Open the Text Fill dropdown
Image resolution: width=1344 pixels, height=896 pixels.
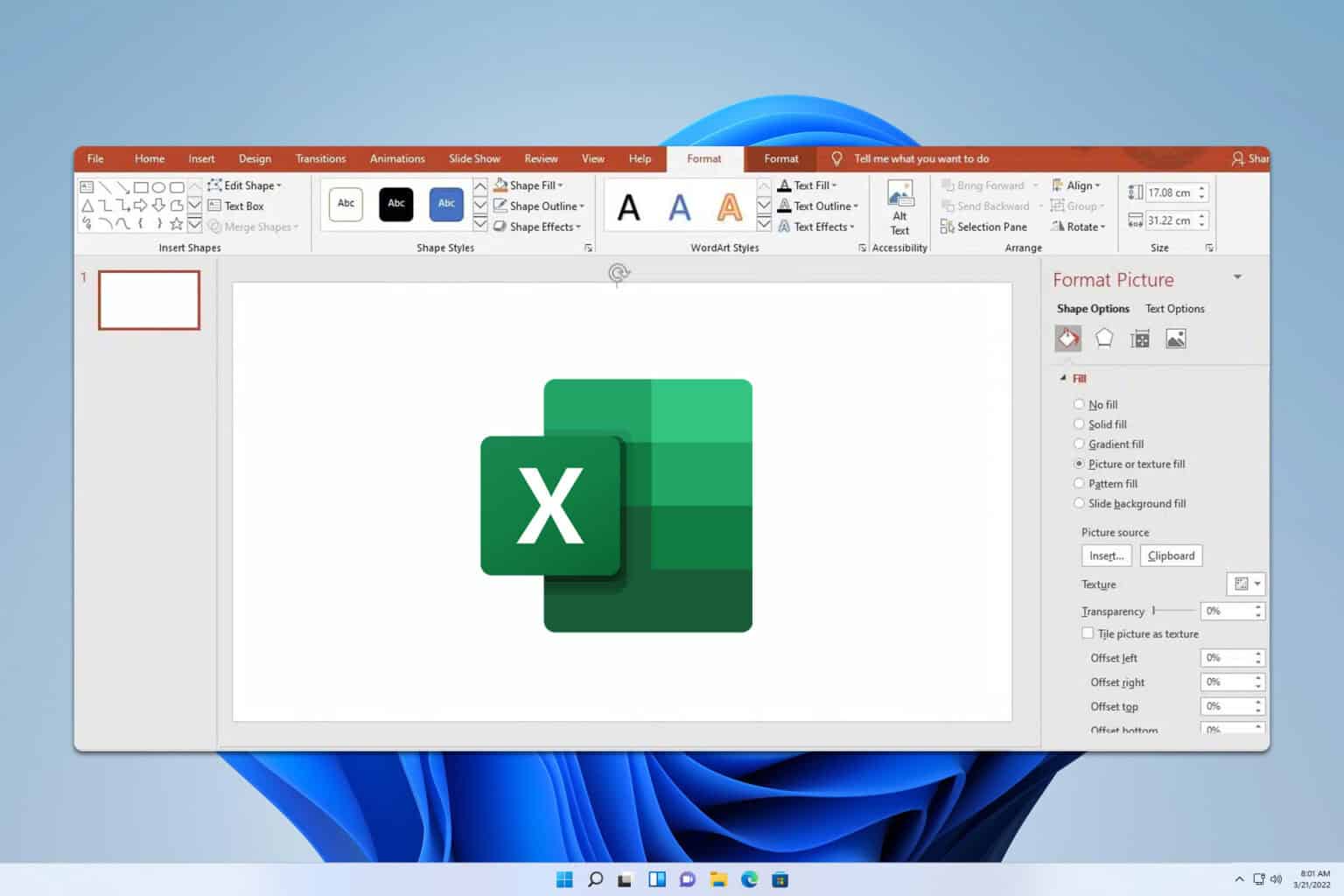click(x=808, y=185)
